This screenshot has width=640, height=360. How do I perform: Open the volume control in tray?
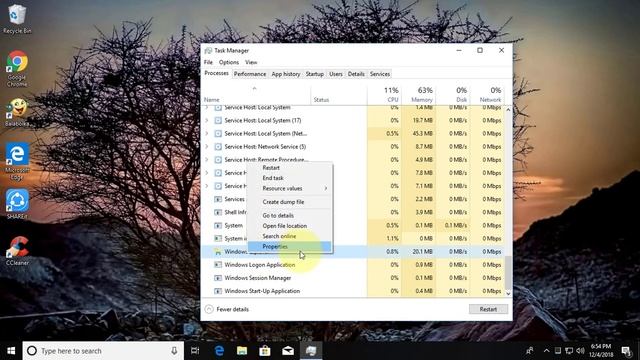[x=580, y=351]
